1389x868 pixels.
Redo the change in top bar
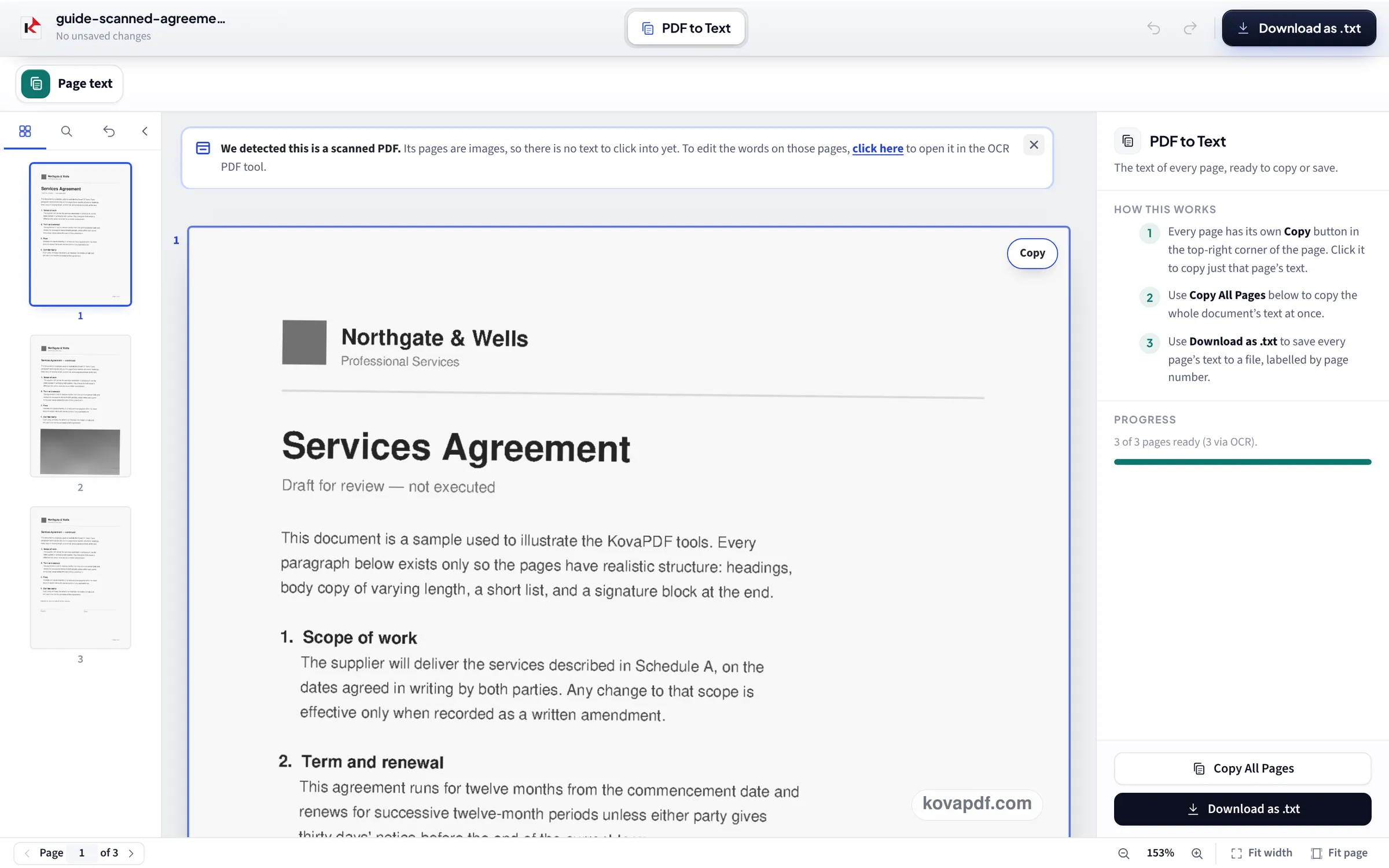(x=1190, y=28)
